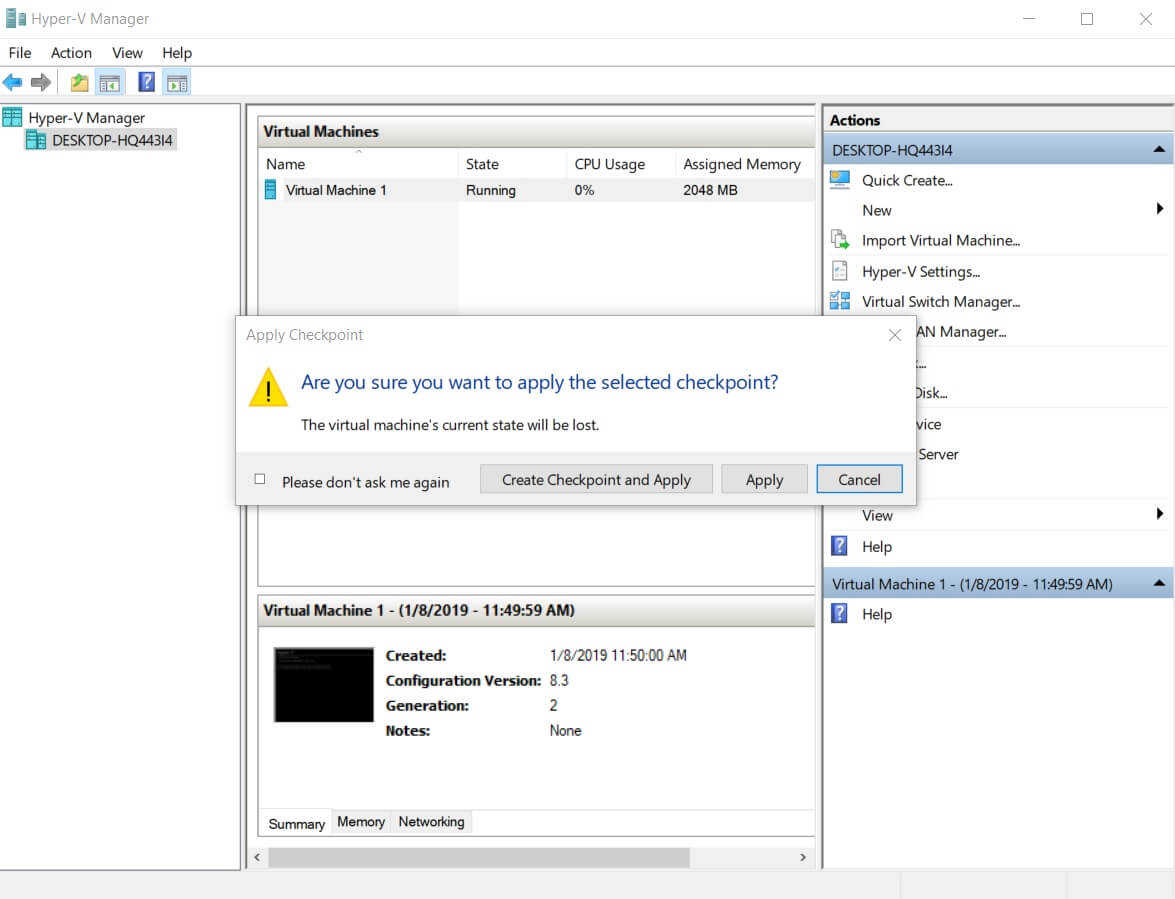
Task: Open the Action menu
Action: pyautogui.click(x=71, y=53)
